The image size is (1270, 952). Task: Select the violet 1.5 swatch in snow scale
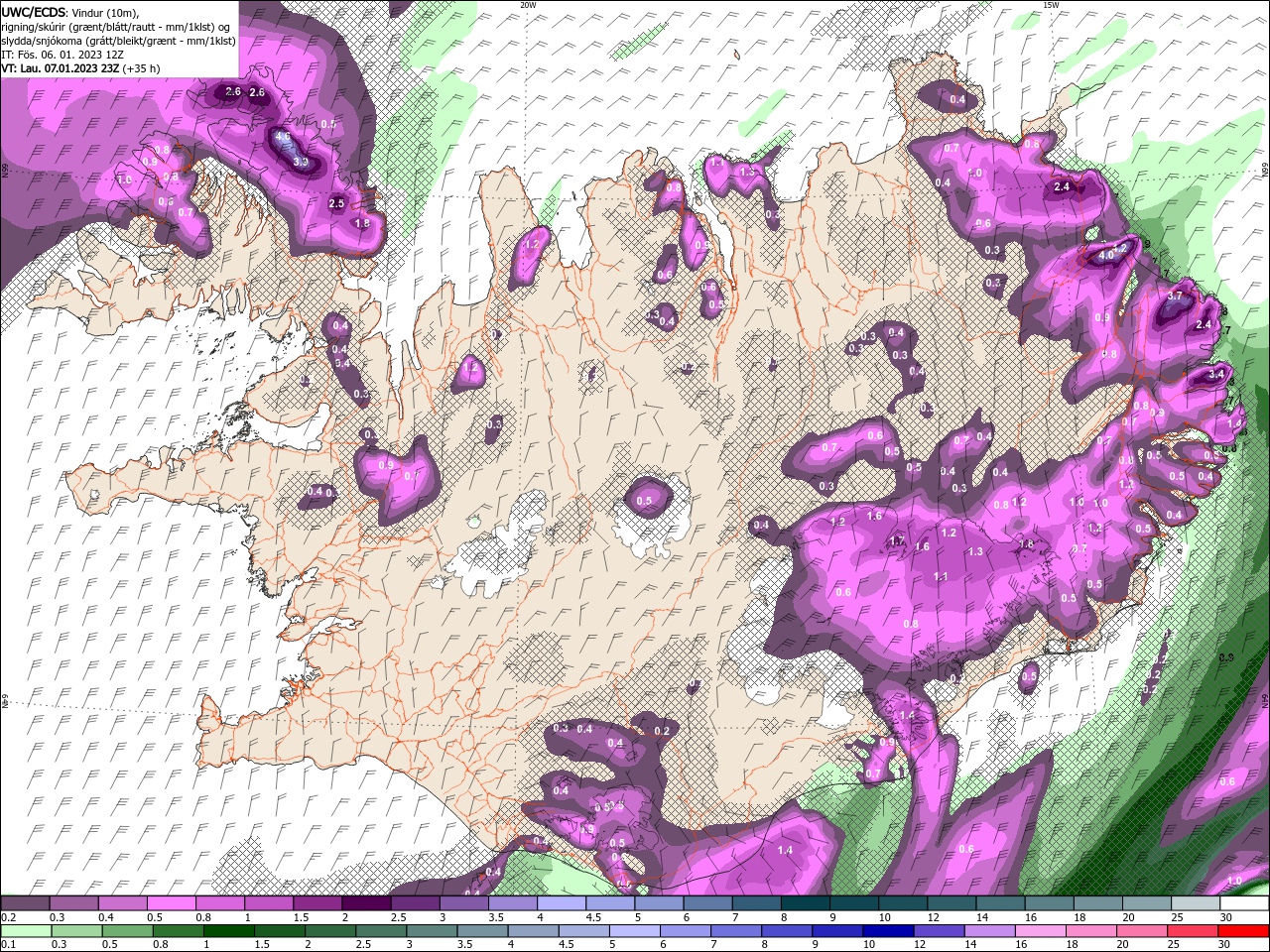coord(317,903)
